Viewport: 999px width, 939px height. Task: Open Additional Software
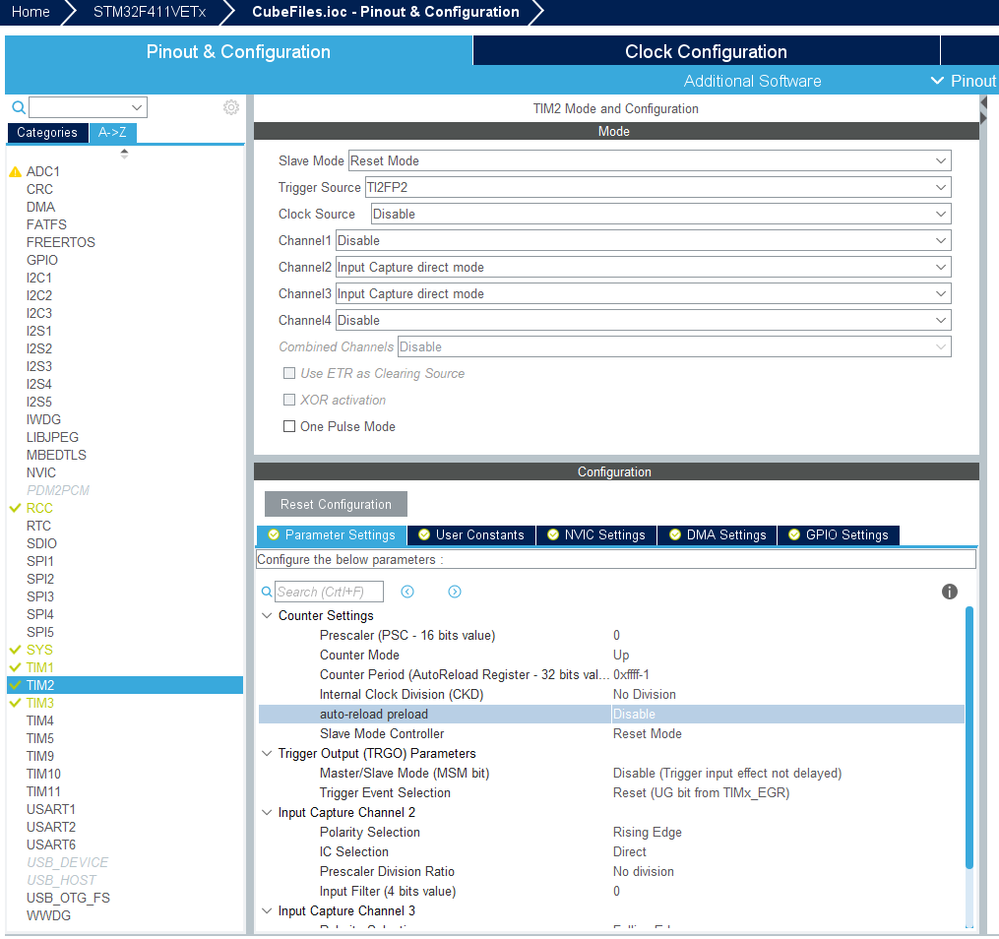pos(752,81)
